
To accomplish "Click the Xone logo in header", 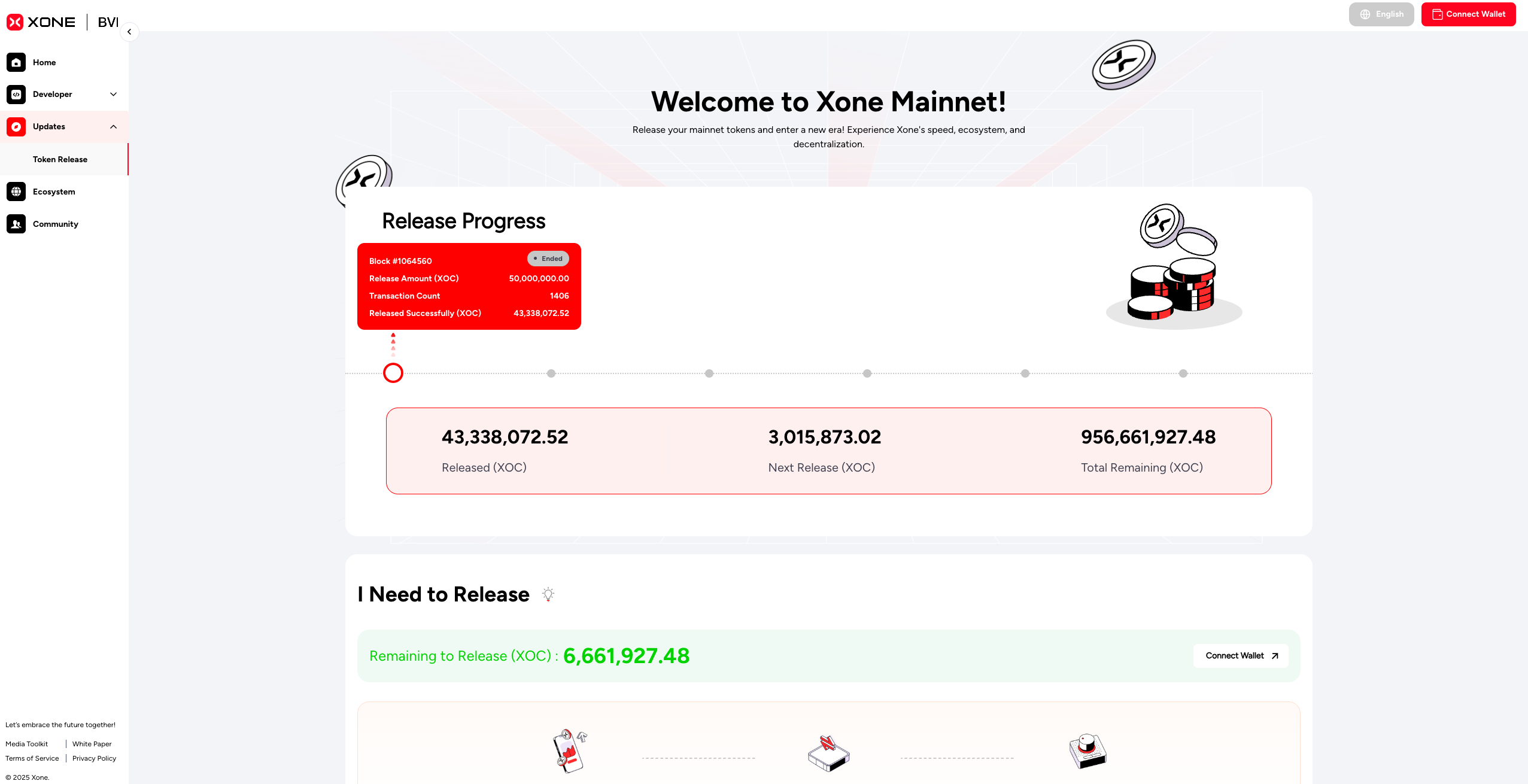I will pos(41,22).
